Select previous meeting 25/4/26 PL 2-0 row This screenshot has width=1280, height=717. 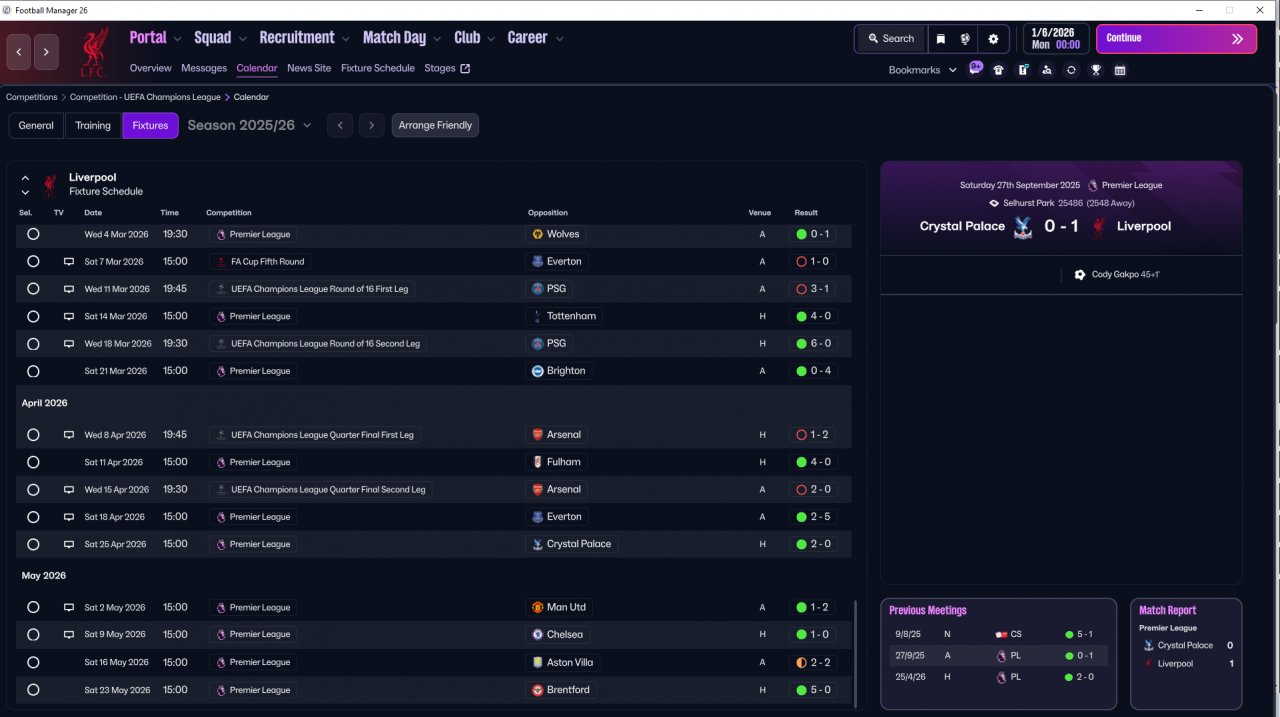click(998, 677)
